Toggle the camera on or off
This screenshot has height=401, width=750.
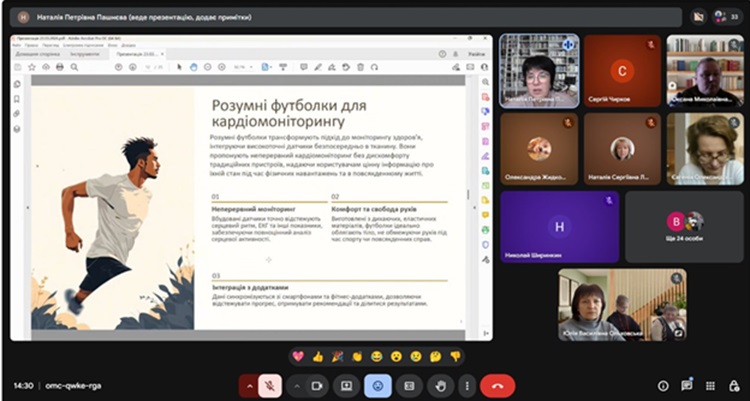click(318, 385)
